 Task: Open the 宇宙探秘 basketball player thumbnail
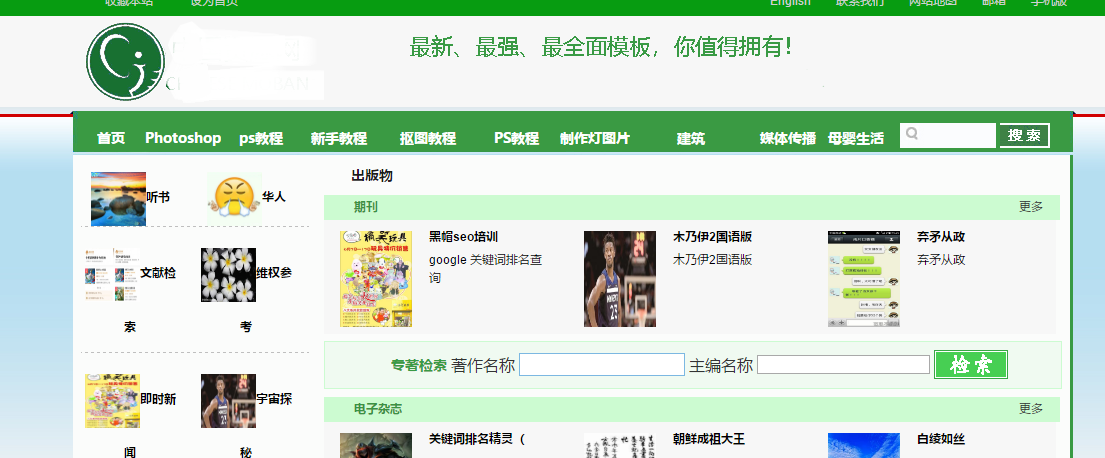coord(228,401)
